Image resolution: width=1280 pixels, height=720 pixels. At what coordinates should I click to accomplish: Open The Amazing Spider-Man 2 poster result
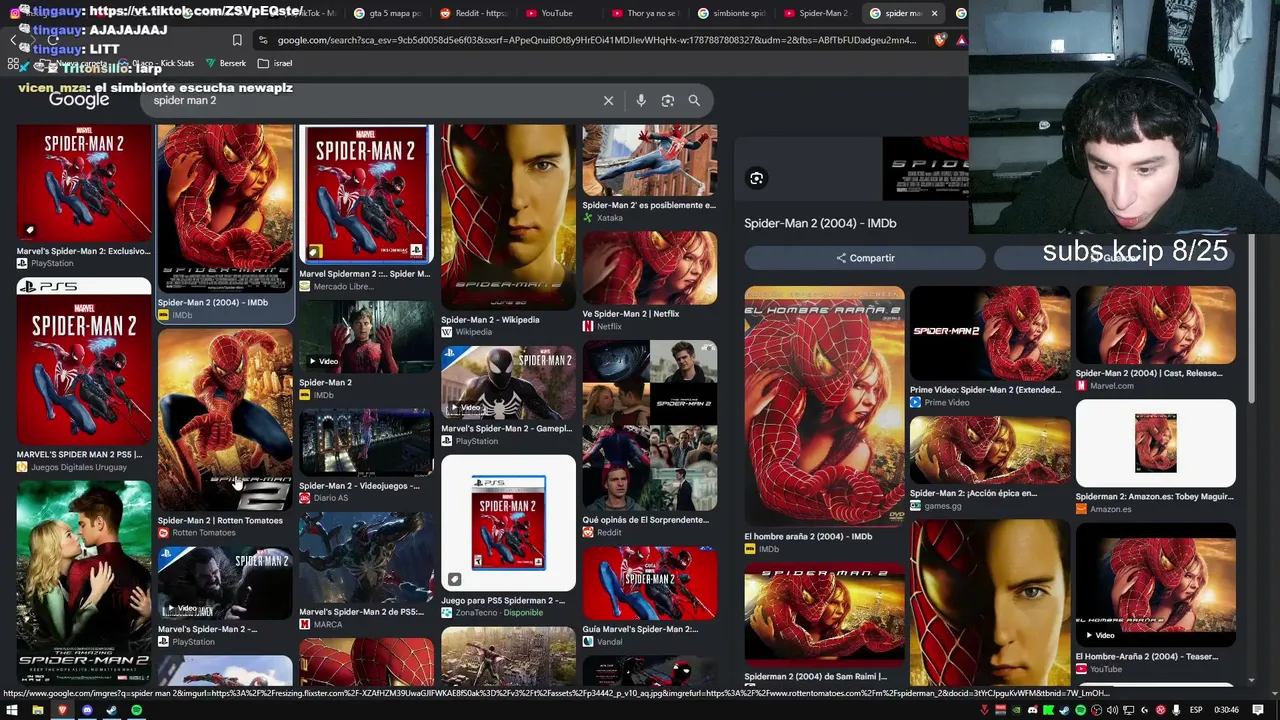click(84, 580)
